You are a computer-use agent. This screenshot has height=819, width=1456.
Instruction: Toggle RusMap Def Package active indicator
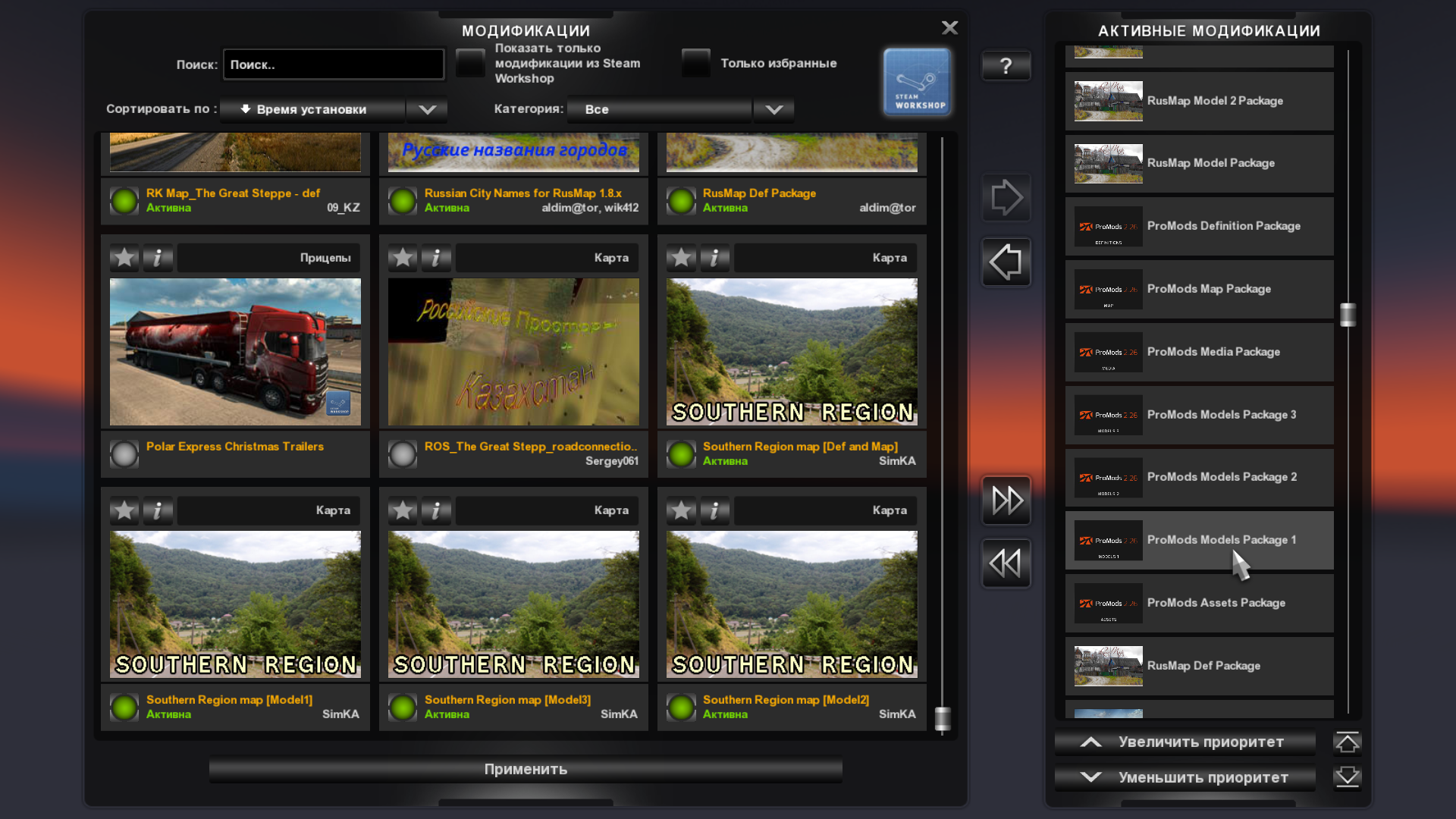tap(681, 201)
